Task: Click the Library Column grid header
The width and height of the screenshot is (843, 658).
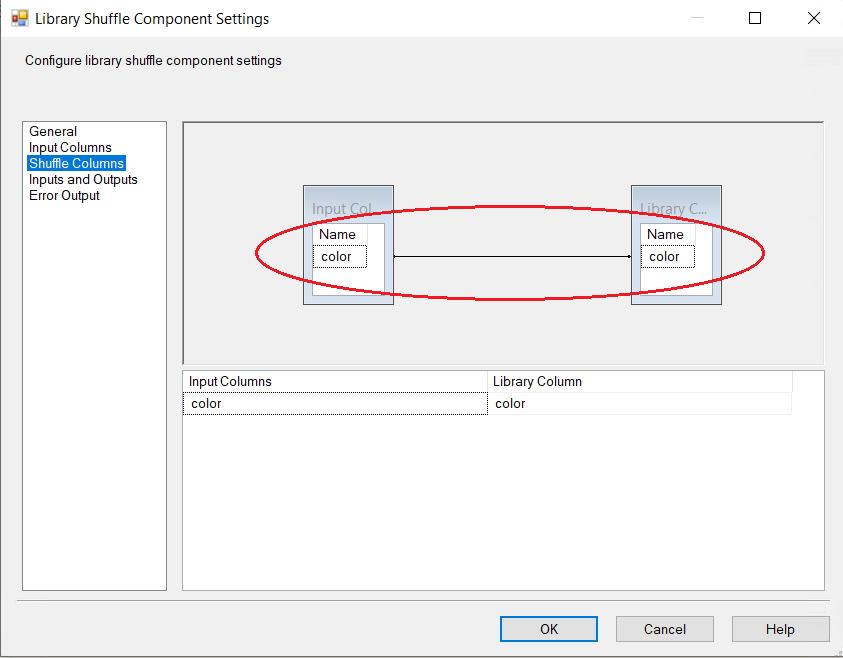Action: [x=639, y=381]
